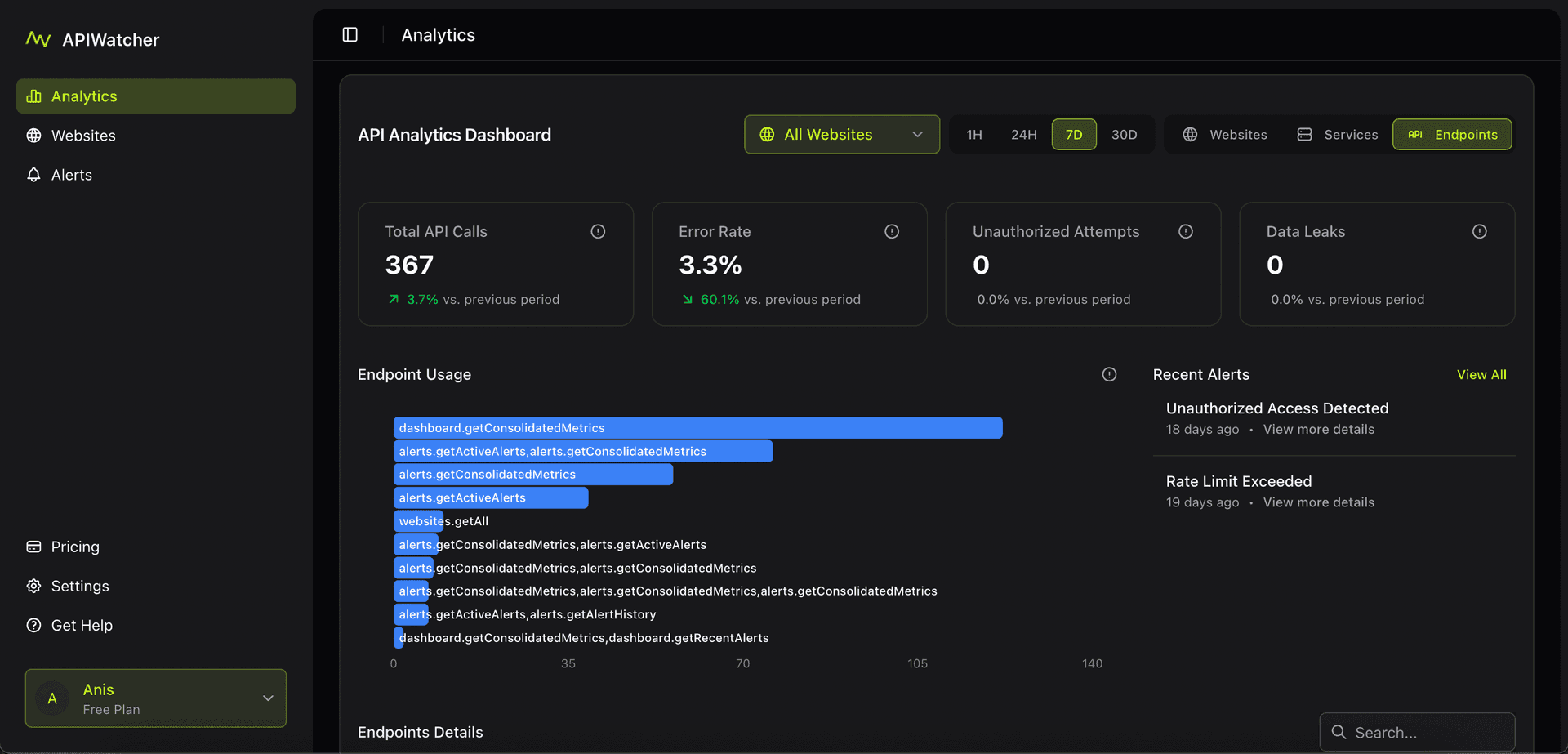Screen dimensions: 1568x754
Task: Open the Endpoint Usage info tooltip icon
Action: point(1109,374)
